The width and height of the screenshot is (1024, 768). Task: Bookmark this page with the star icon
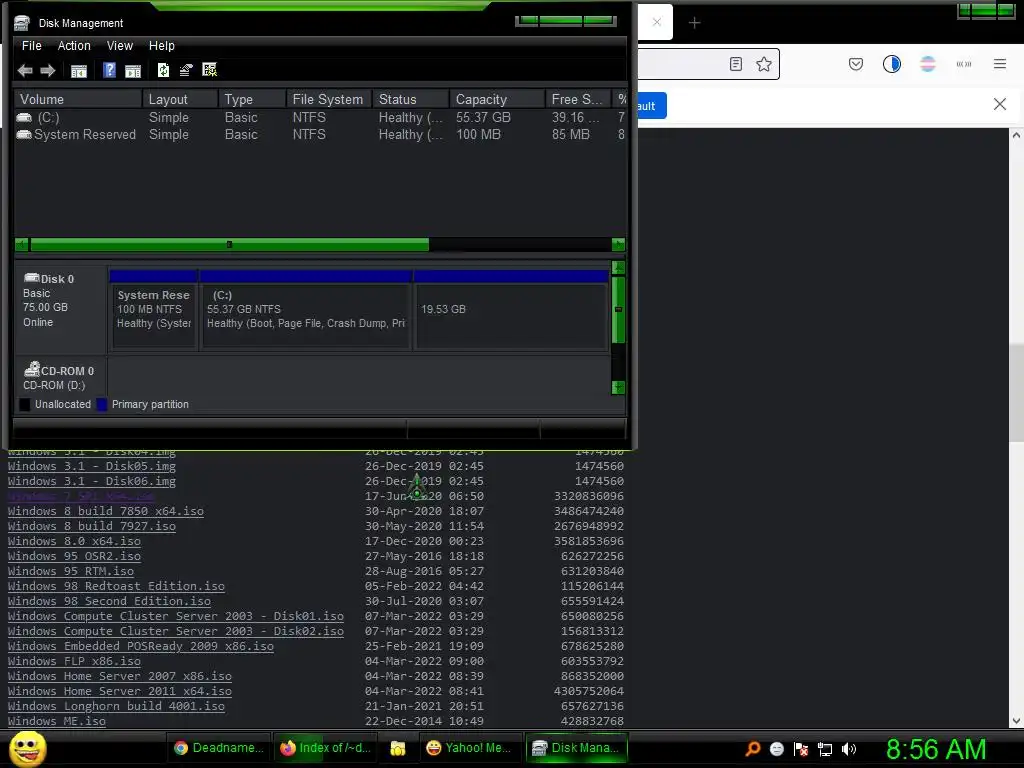coord(763,64)
